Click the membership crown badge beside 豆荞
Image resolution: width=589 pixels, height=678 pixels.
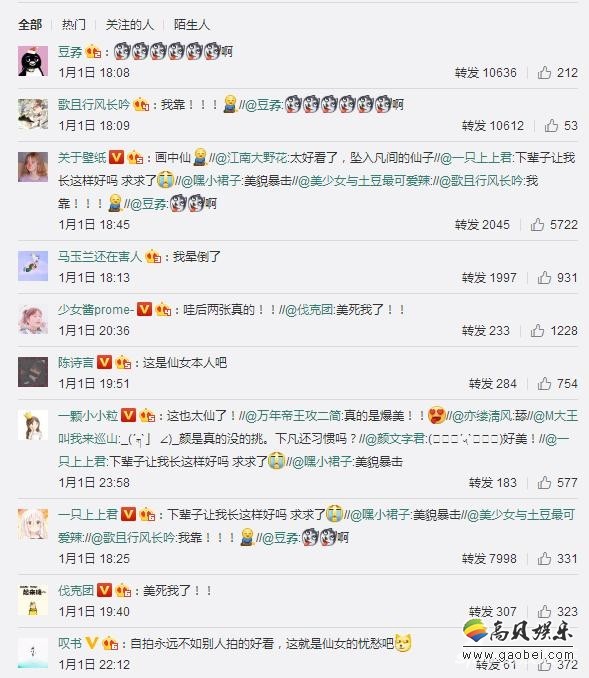(93, 52)
